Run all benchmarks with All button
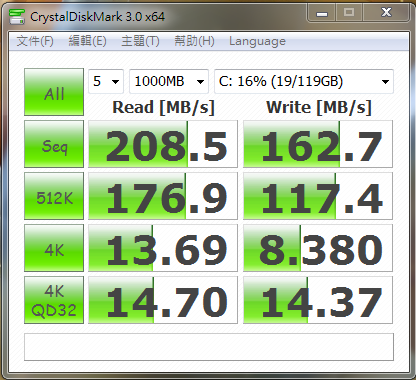Viewport: 416px width, 380px height. (54, 92)
